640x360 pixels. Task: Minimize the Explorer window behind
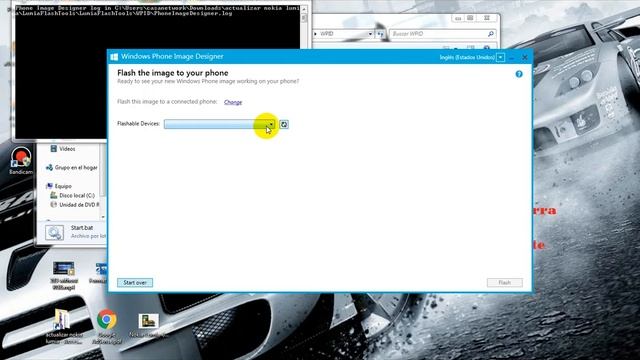coord(458,18)
